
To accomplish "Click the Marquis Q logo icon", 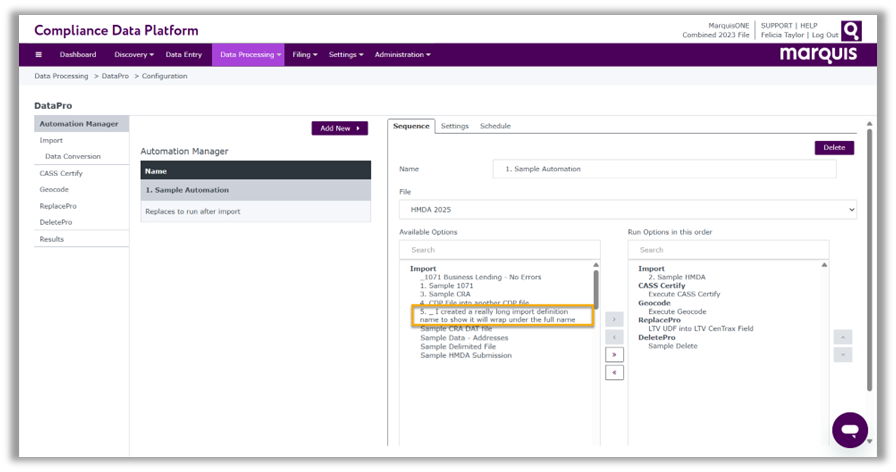I will click(850, 30).
